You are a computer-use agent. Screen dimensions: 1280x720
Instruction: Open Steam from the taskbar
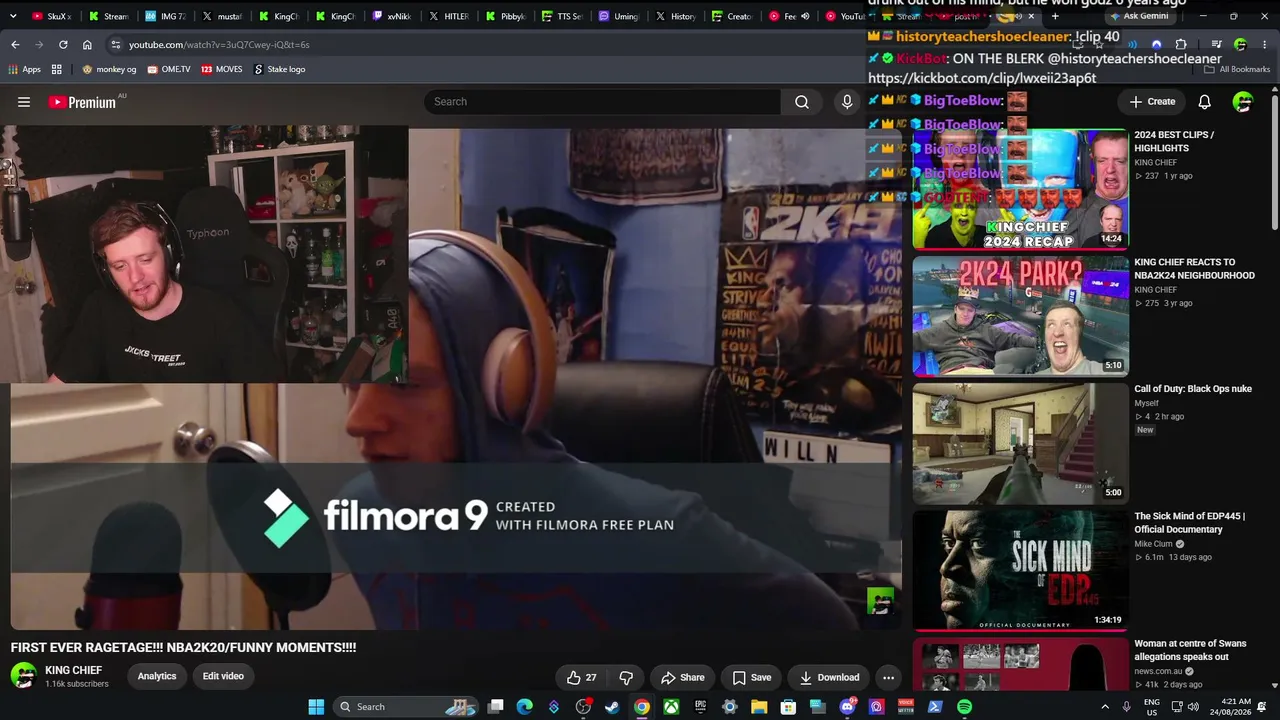click(x=612, y=707)
